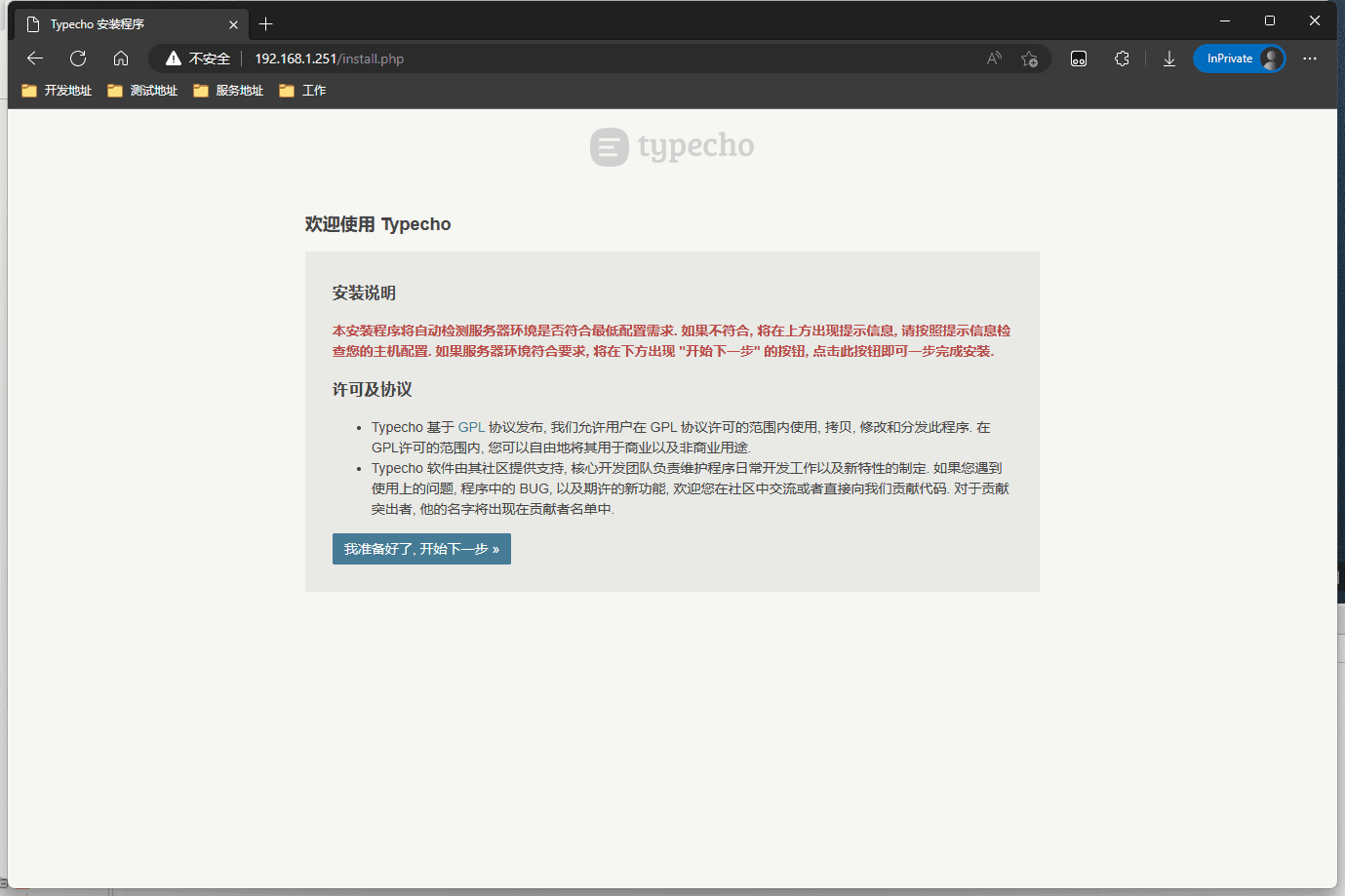1345x896 pixels.
Task: Open the browser settings and more menu
Action: pos(1310,58)
